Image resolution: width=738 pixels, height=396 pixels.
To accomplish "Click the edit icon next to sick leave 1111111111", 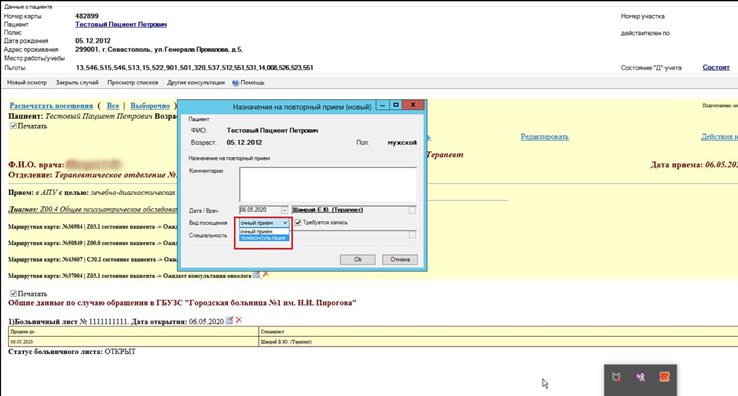I will tap(229, 320).
